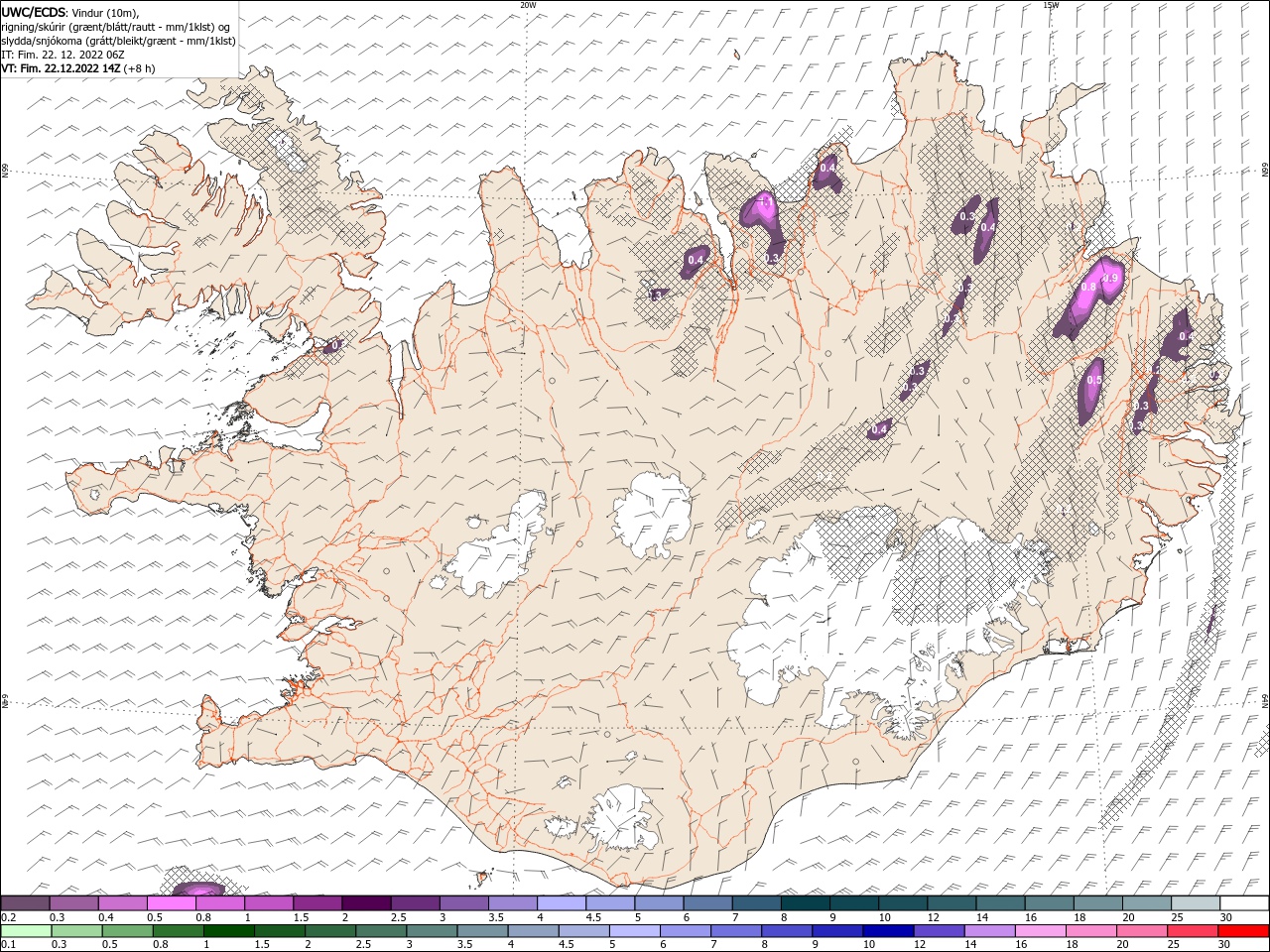Image resolution: width=1270 pixels, height=952 pixels.
Task: Click the light lavender 4–4.5 snow legend swatch
Action: (x=562, y=903)
